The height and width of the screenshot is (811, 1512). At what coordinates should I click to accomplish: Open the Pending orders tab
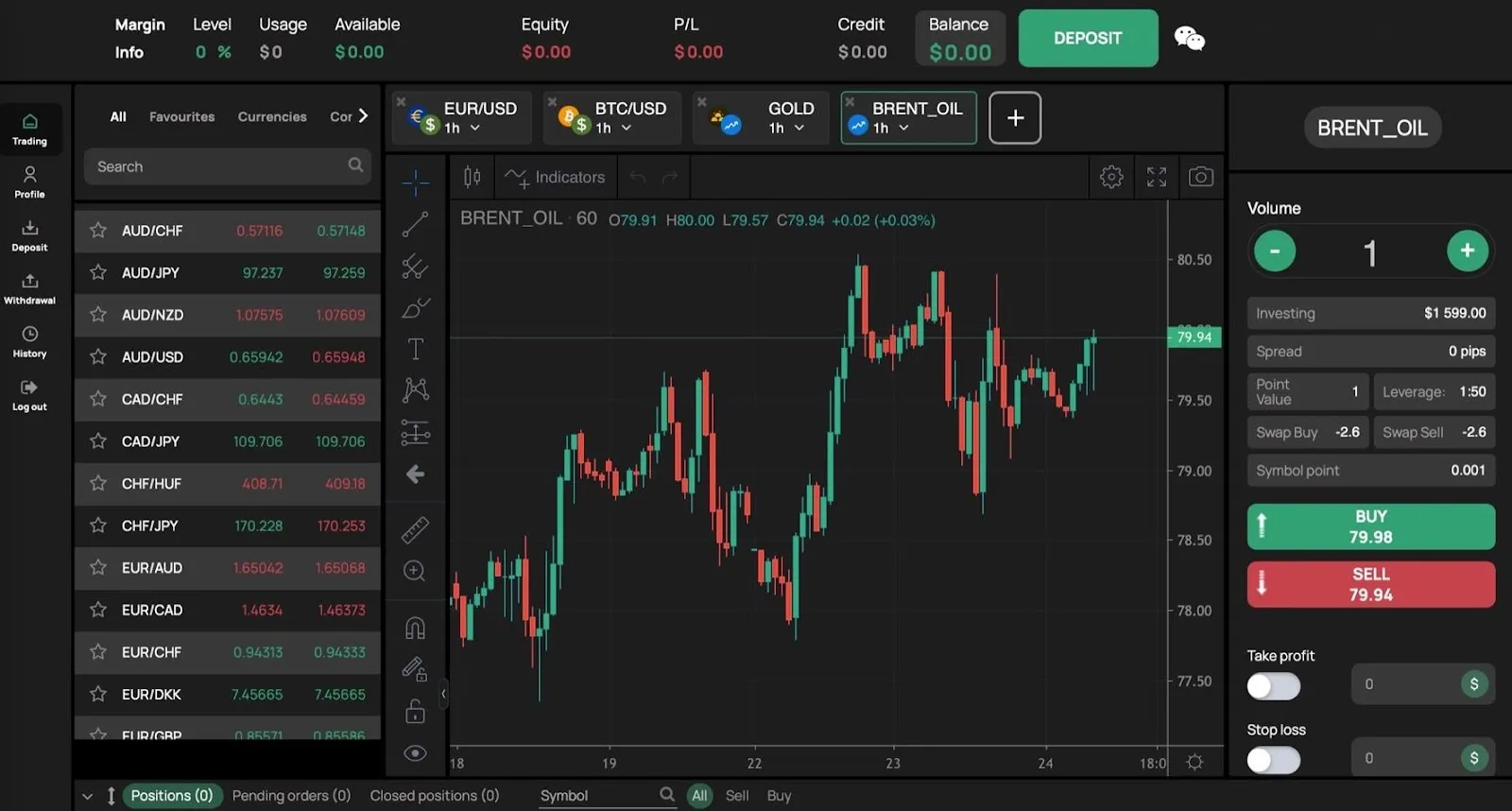point(291,795)
